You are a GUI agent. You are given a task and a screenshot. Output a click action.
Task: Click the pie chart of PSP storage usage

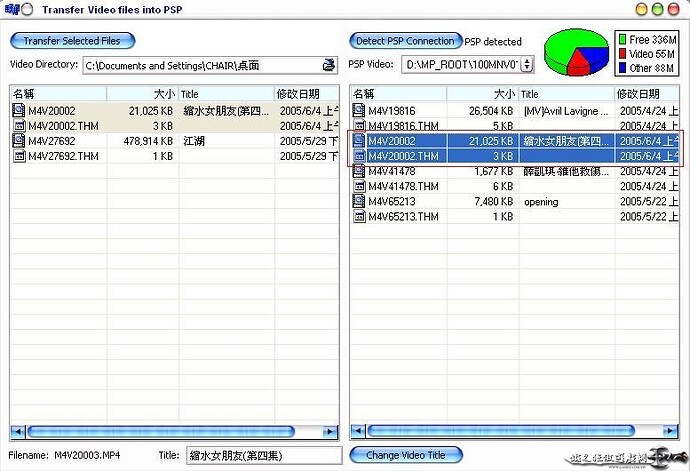[x=576, y=52]
